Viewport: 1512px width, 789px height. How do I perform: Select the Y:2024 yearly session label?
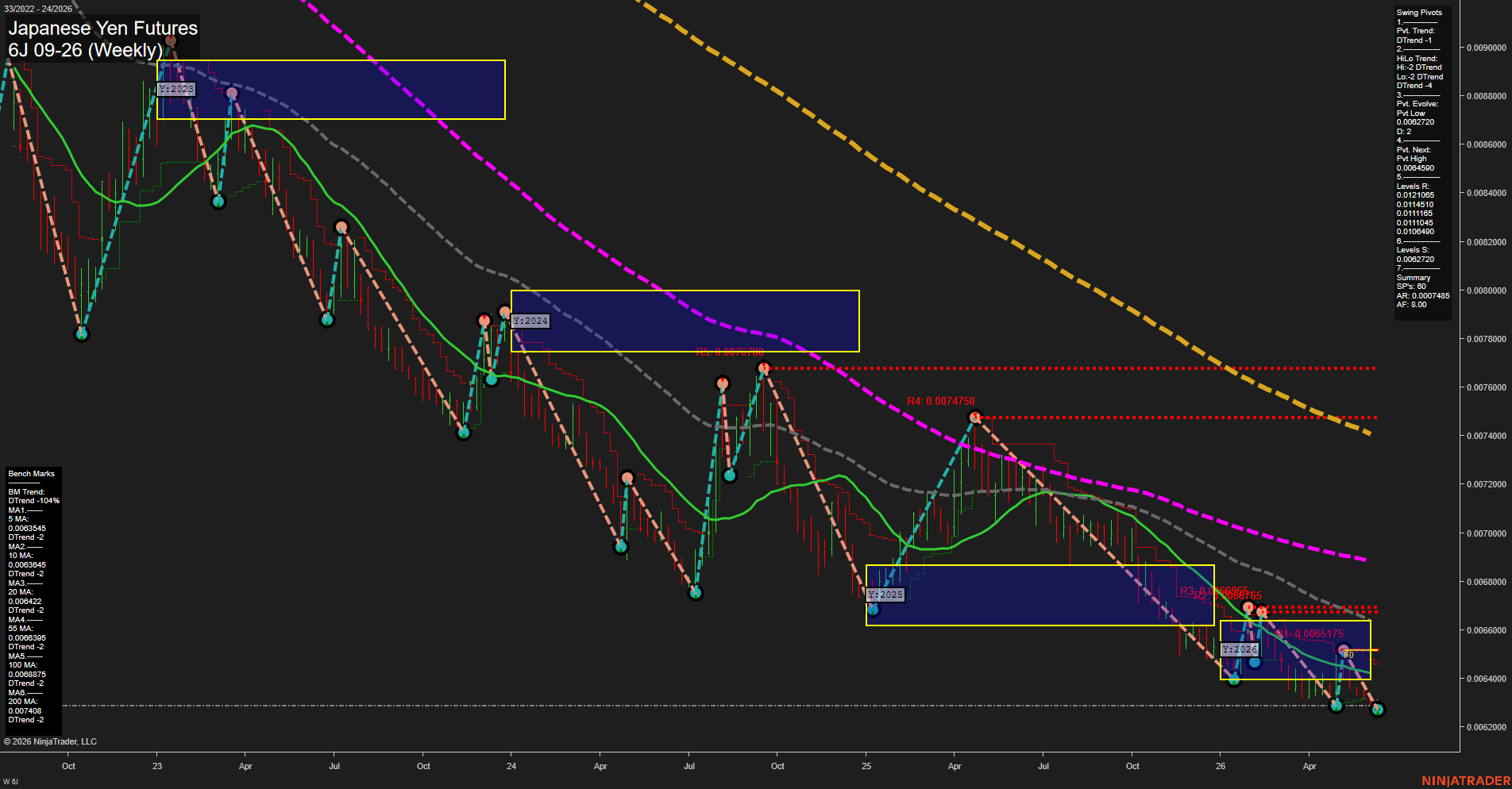(x=530, y=321)
